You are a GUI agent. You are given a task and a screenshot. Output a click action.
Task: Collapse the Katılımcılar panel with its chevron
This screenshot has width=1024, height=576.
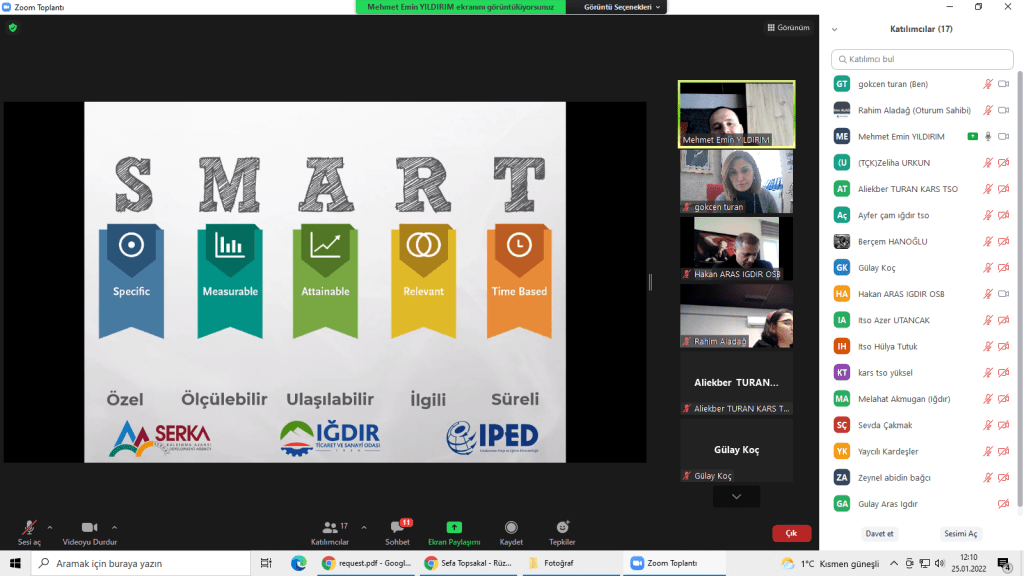point(835,30)
